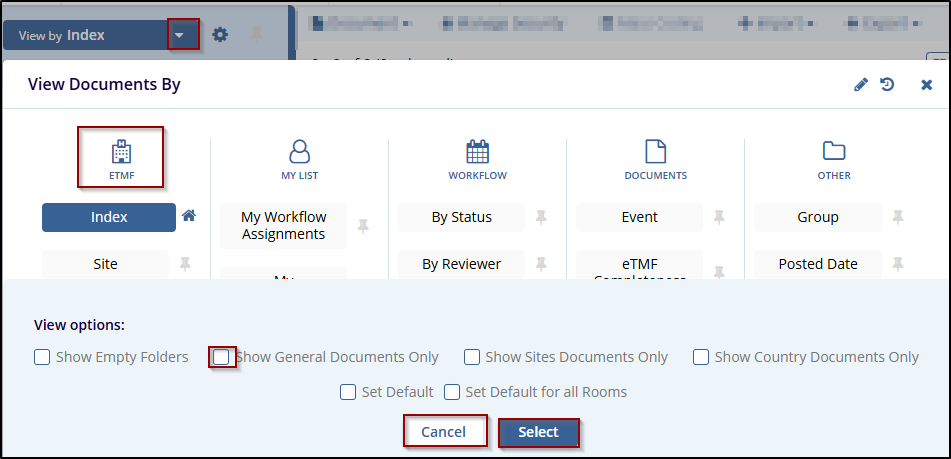The width and height of the screenshot is (951, 459).
Task: Choose the Index view option
Action: point(108,217)
